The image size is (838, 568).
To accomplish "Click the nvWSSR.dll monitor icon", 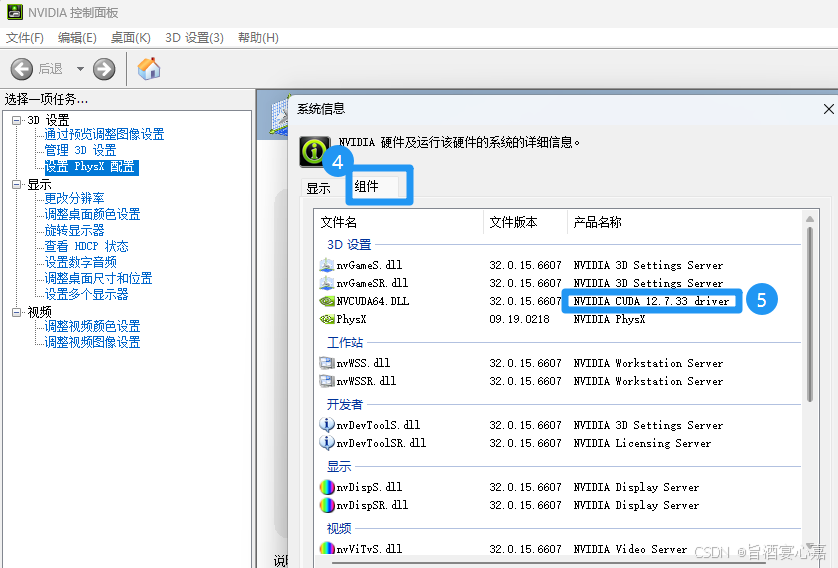I will coord(327,381).
